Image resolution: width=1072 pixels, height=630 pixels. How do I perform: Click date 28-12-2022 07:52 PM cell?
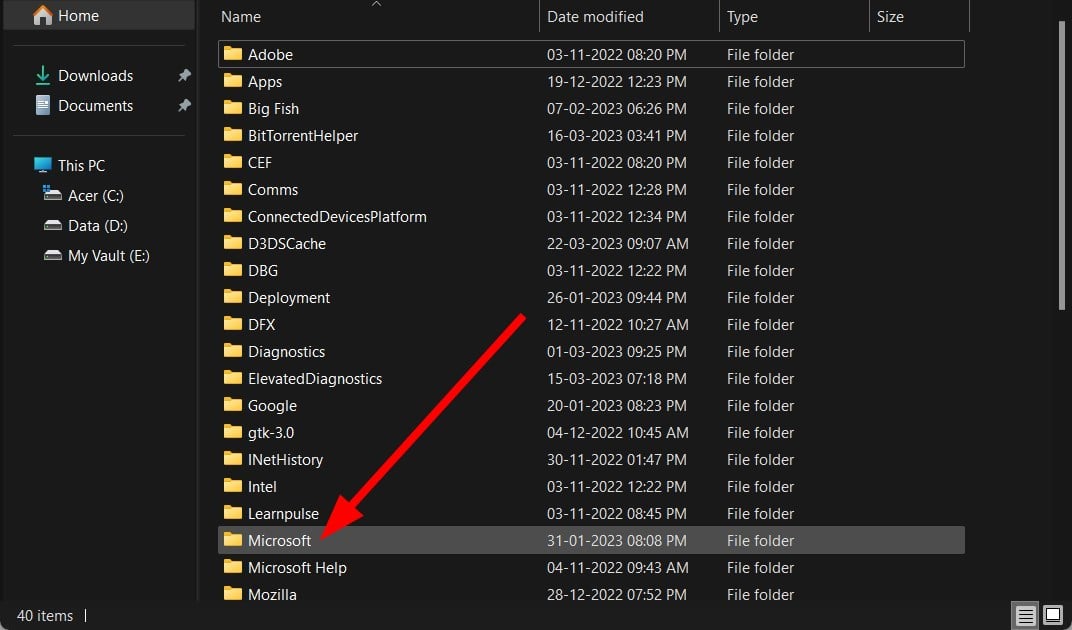[617, 595]
